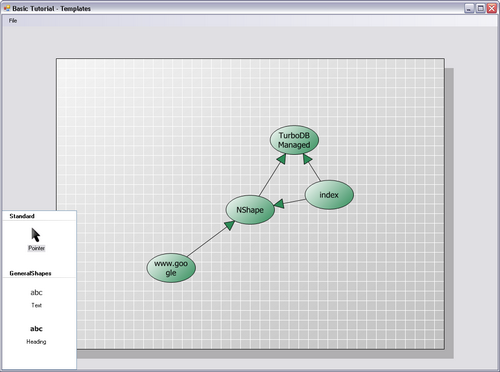
Task: Close the Basic Tutorial window
Action: click(492, 8)
